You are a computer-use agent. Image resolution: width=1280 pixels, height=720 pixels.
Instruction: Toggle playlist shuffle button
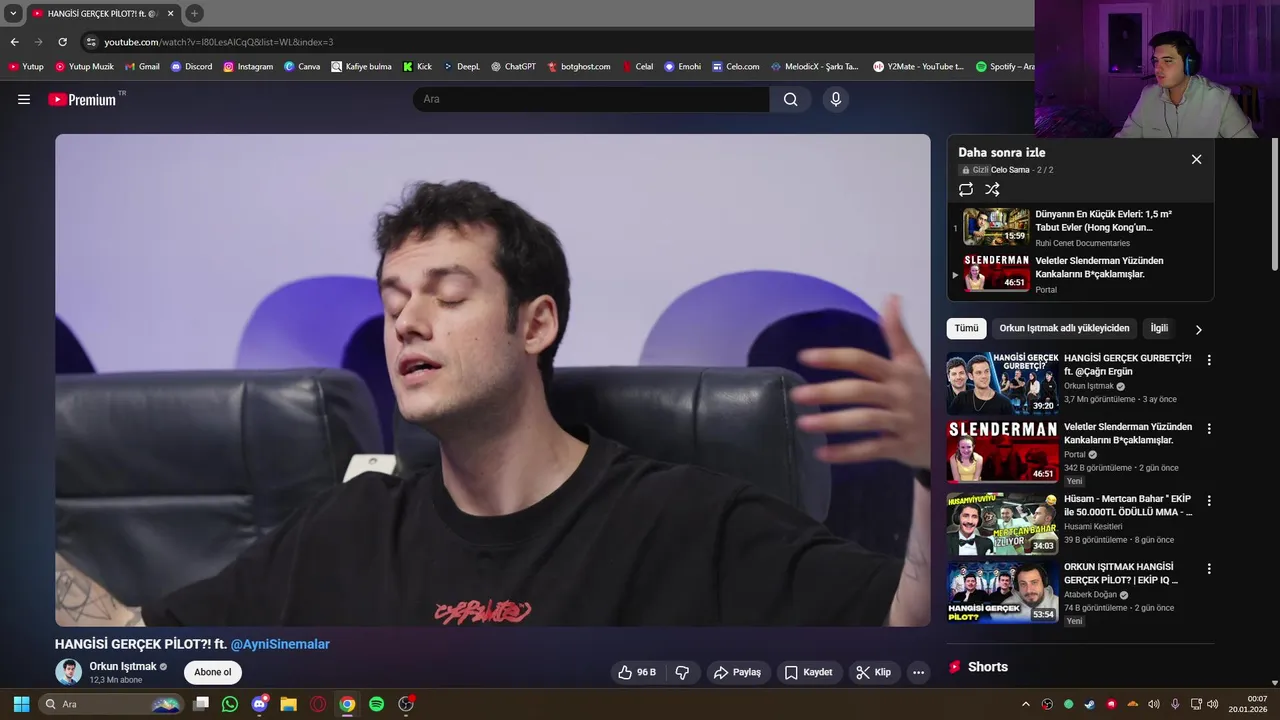coord(992,189)
